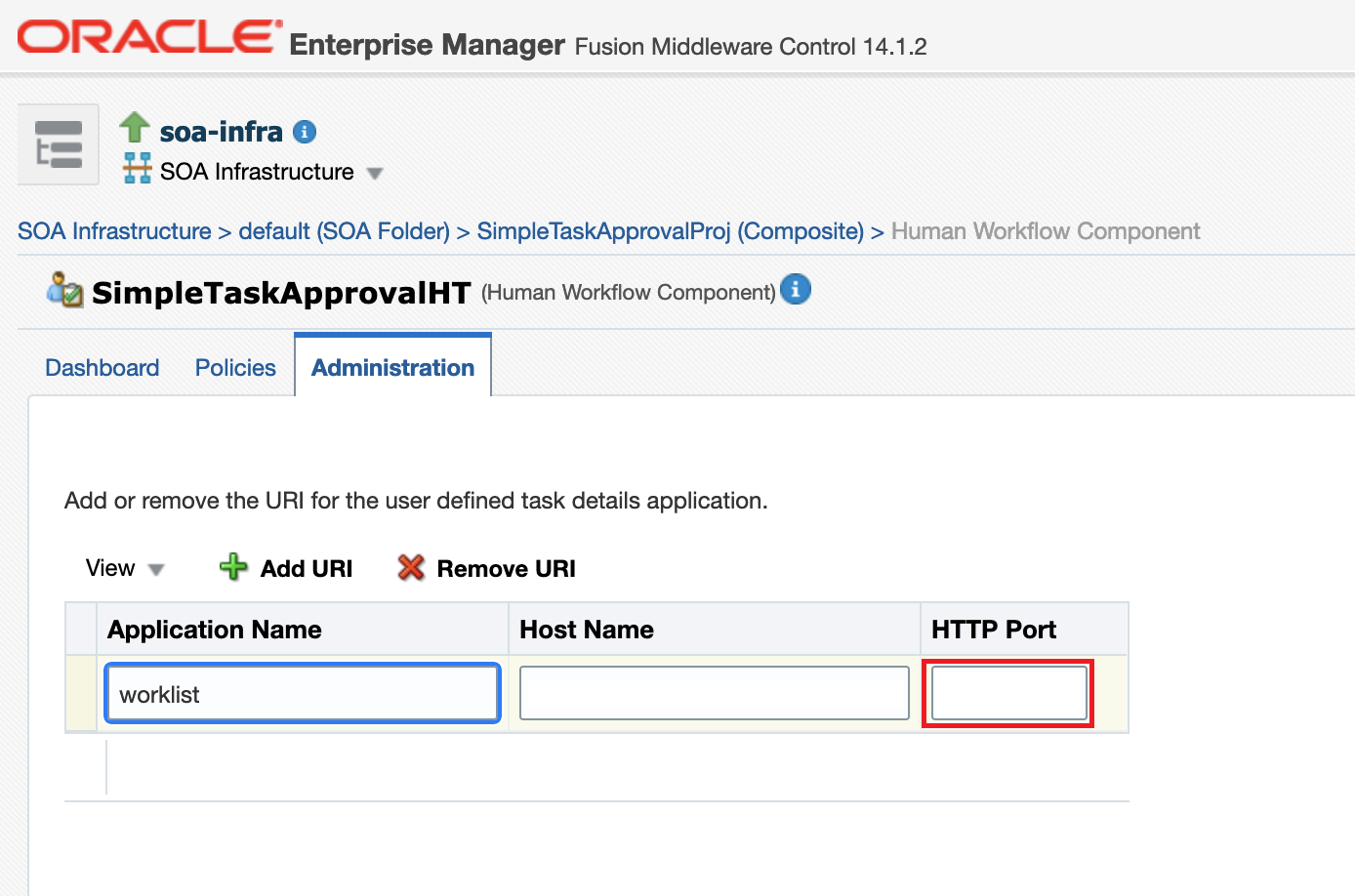Click the Host Name column header
1355x896 pixels.
point(714,630)
